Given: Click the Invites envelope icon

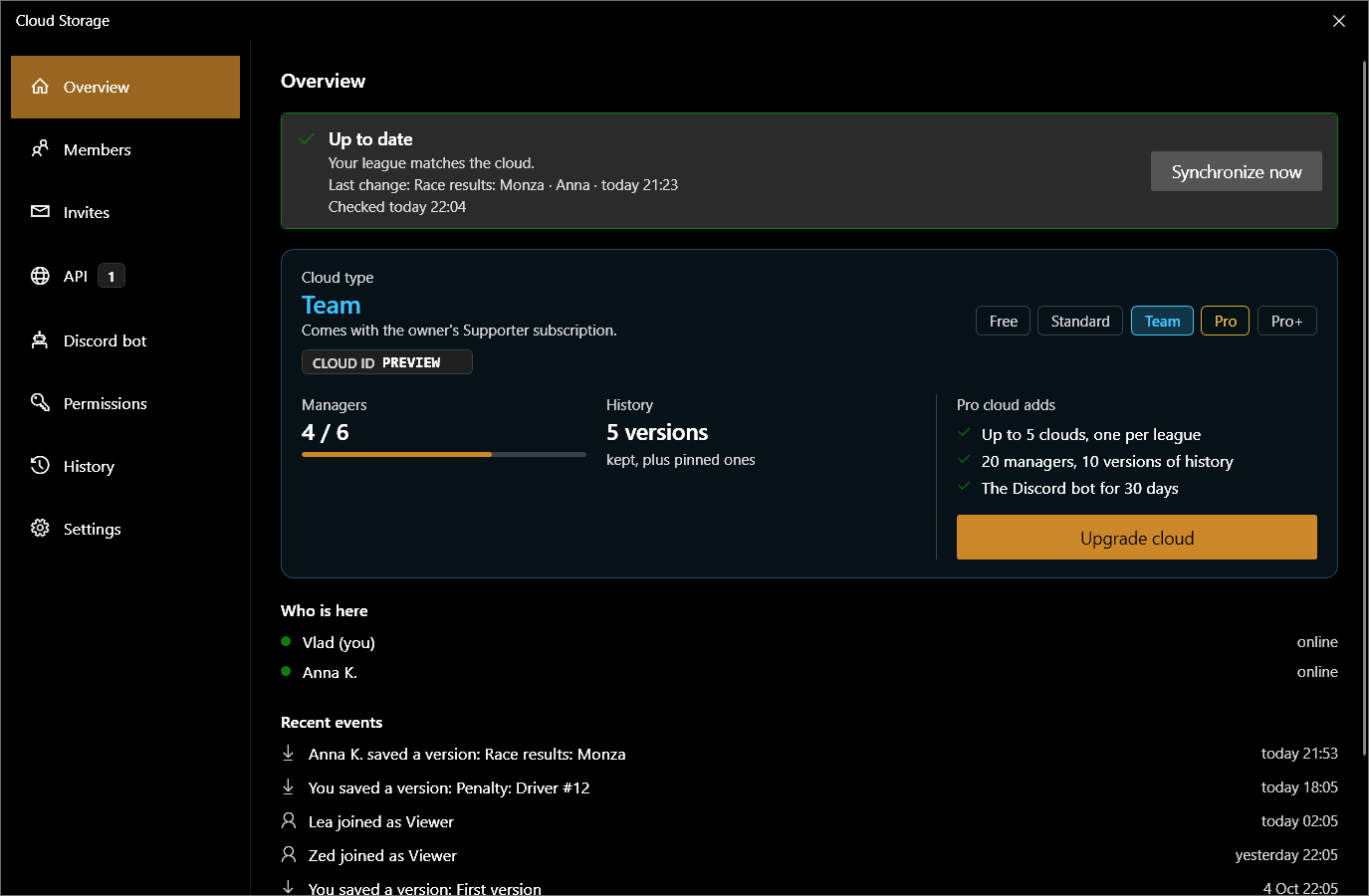Looking at the screenshot, I should tap(40, 212).
